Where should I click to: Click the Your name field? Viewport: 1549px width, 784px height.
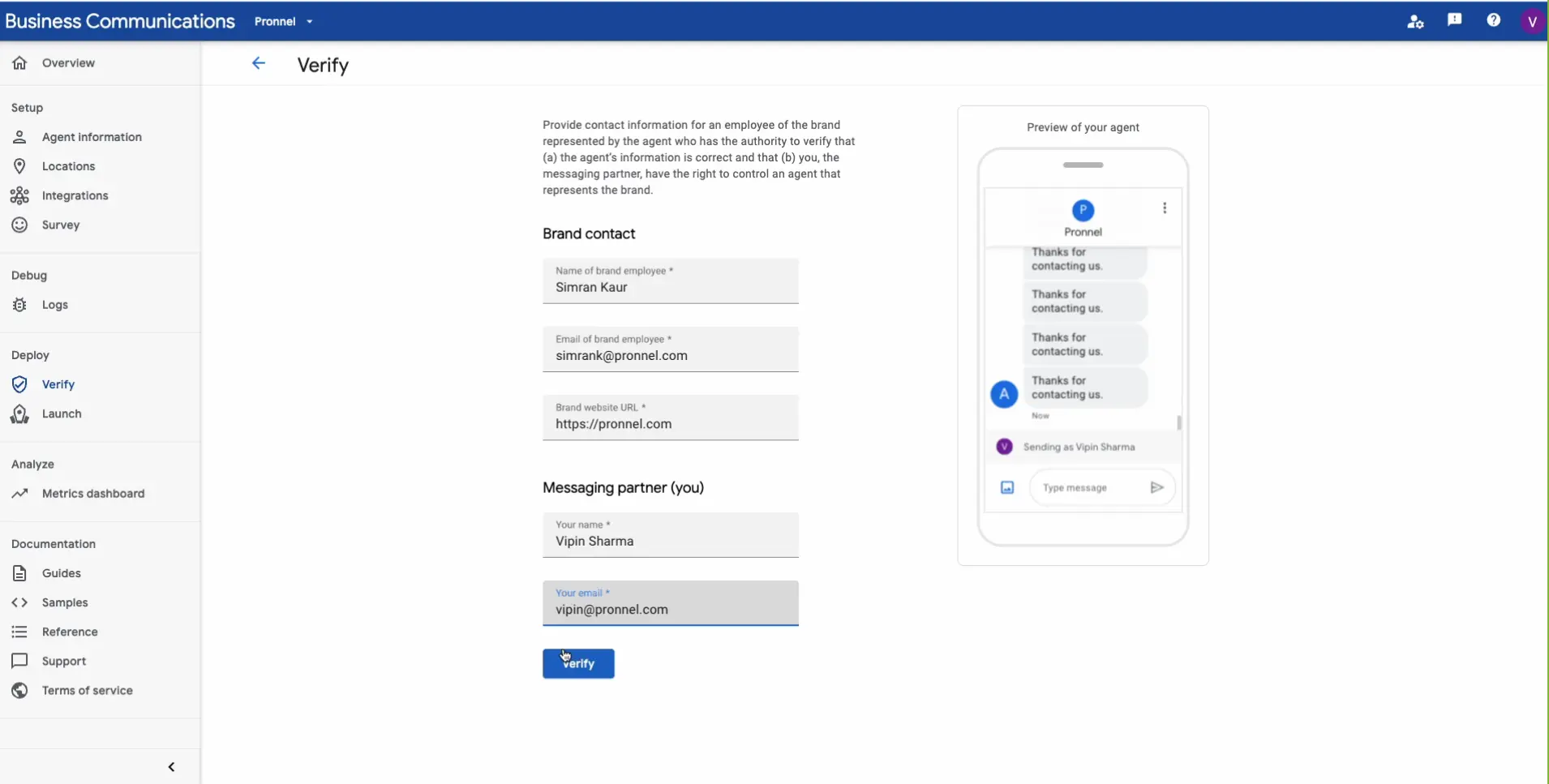point(671,534)
